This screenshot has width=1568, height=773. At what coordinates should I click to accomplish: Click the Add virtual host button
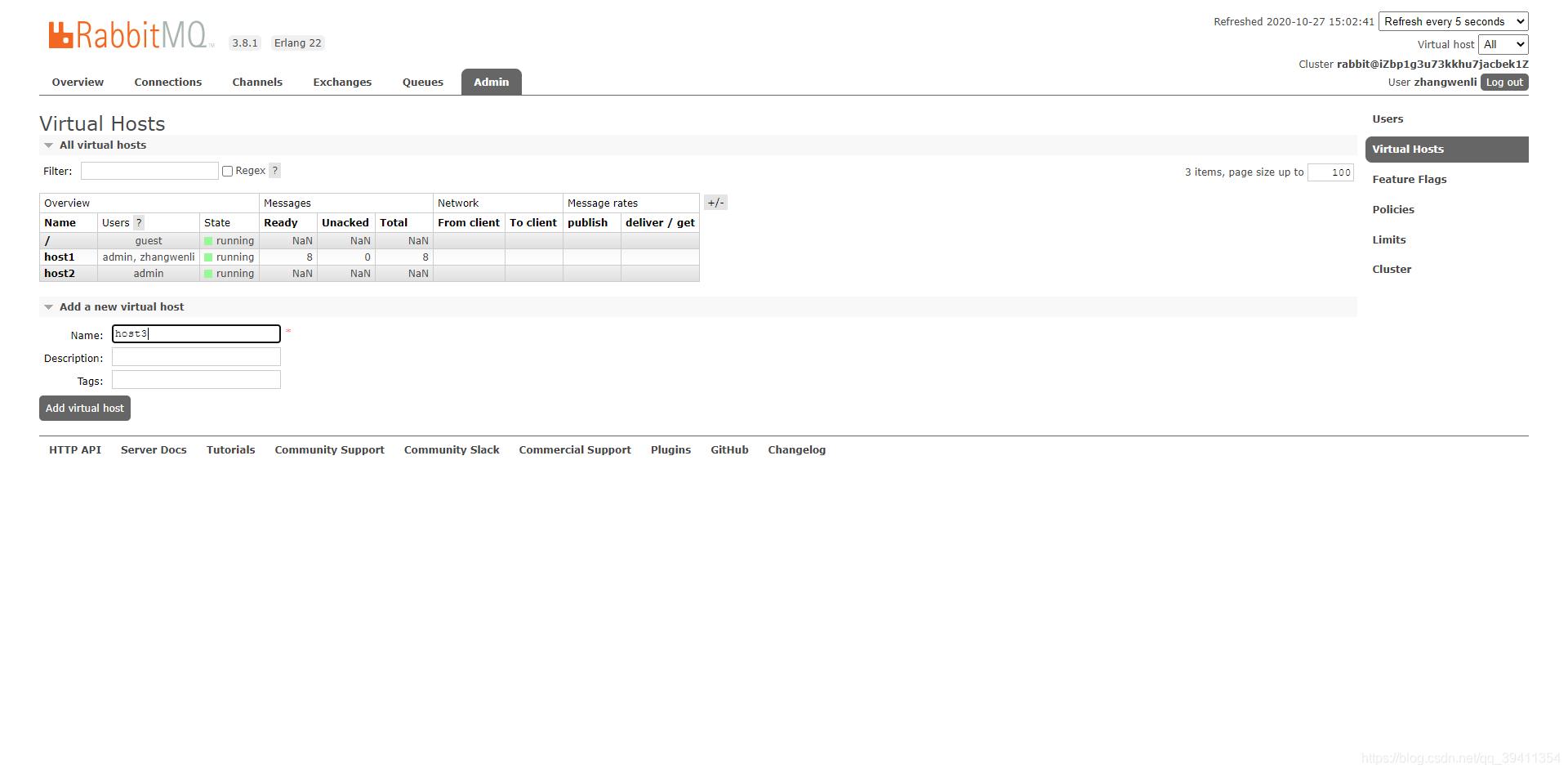click(85, 408)
